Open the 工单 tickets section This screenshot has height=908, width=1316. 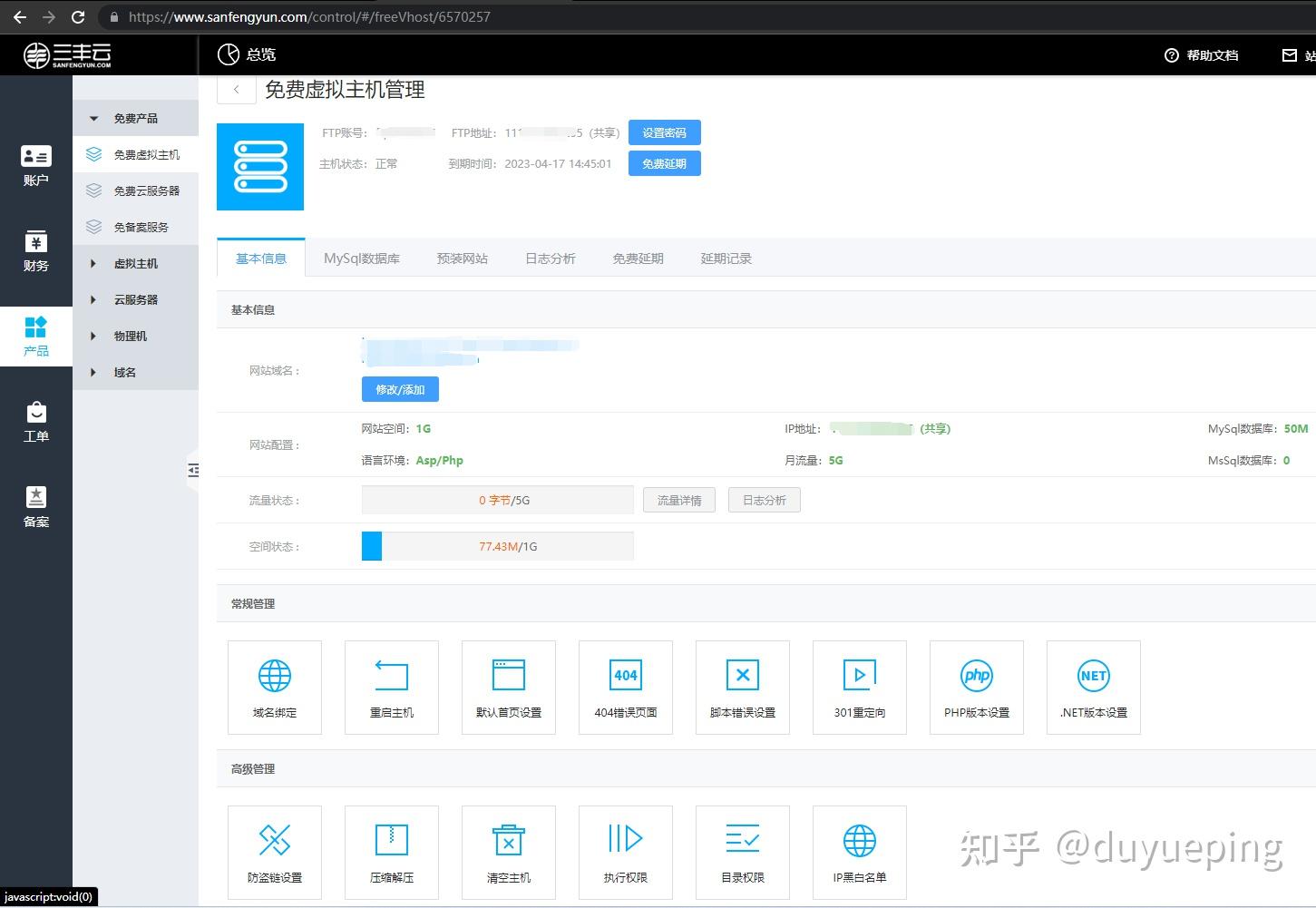point(36,422)
